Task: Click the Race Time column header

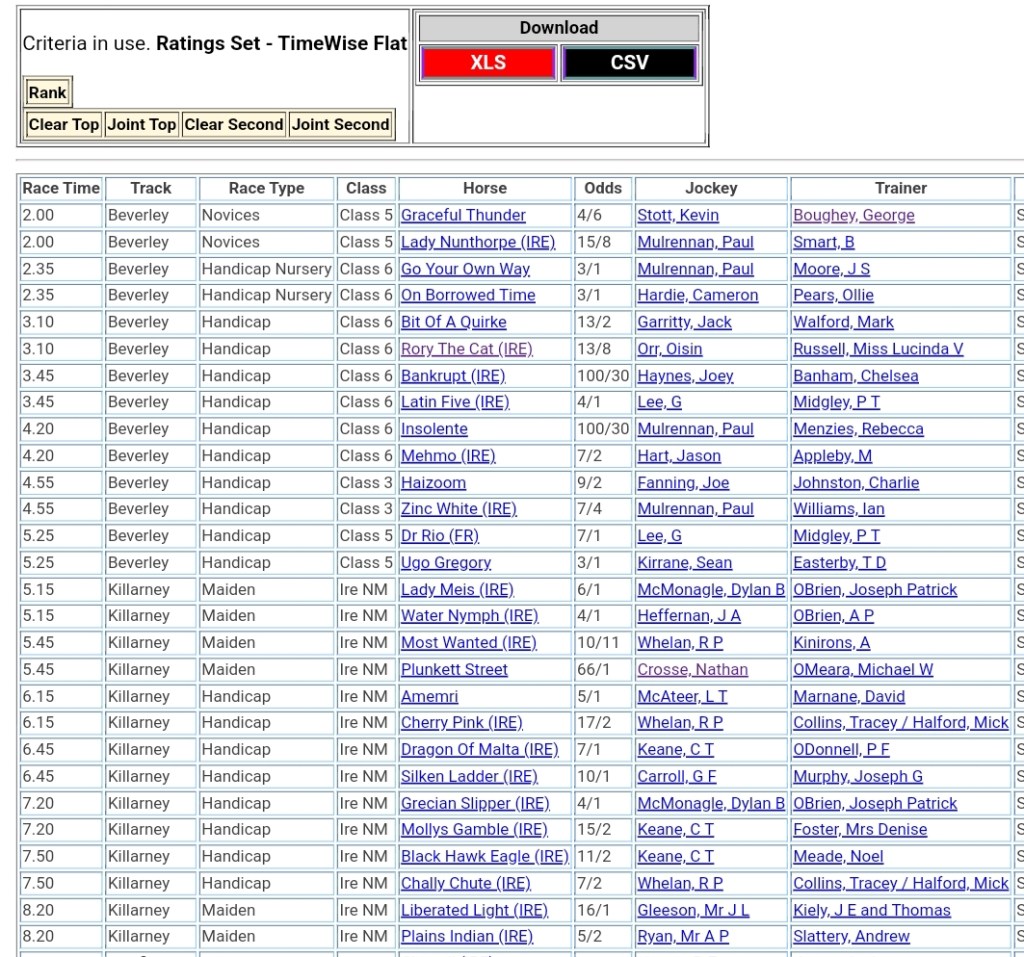Action: [x=61, y=188]
